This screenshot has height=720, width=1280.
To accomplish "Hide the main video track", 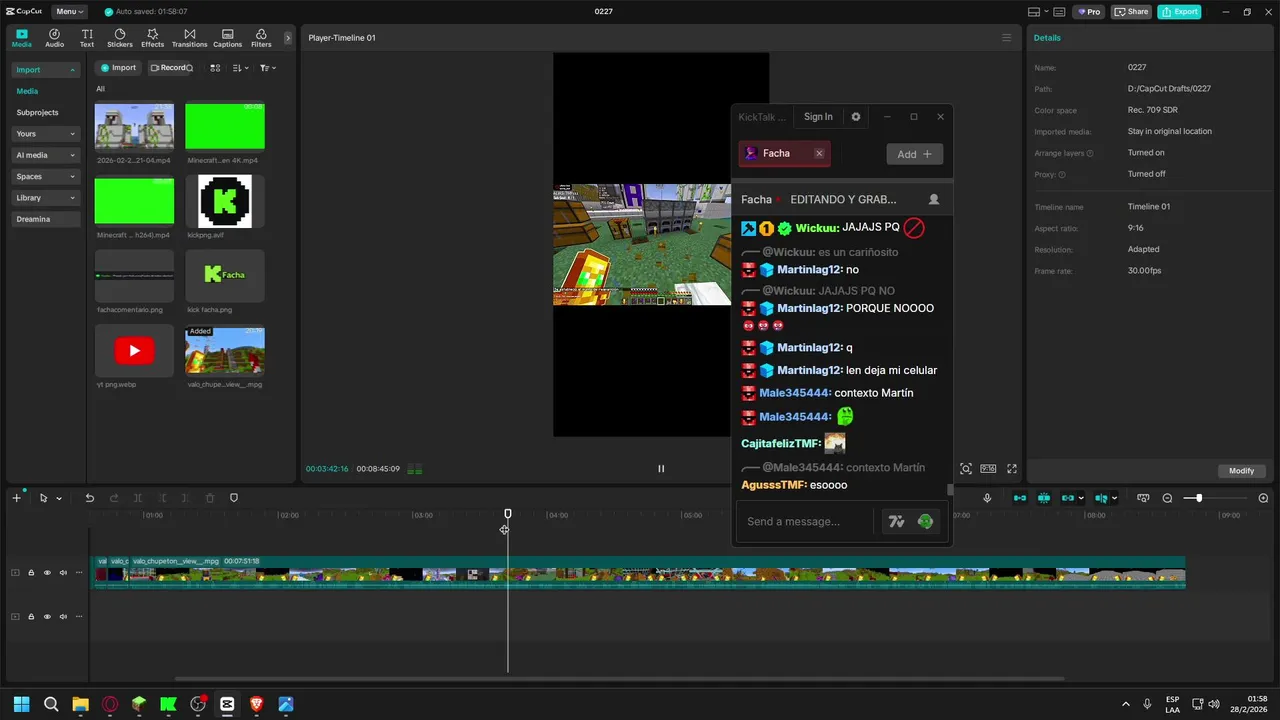I will [47, 573].
